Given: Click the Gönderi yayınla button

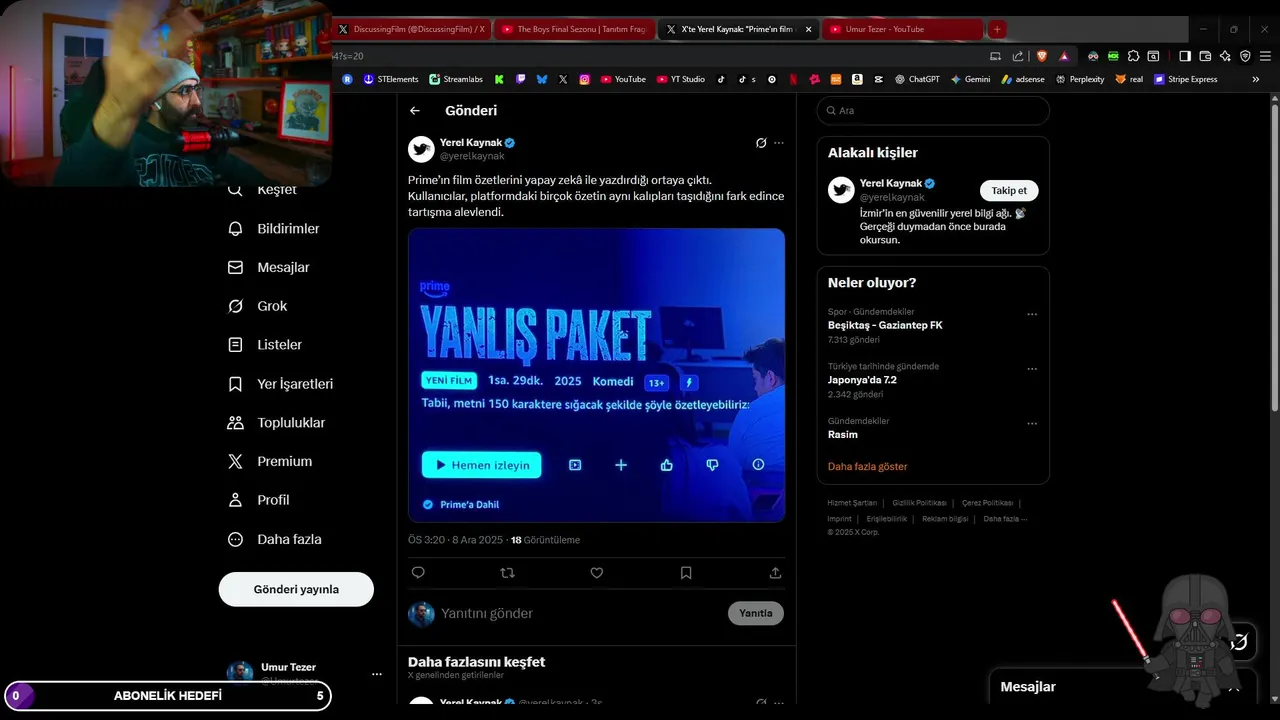Looking at the screenshot, I should tap(296, 589).
